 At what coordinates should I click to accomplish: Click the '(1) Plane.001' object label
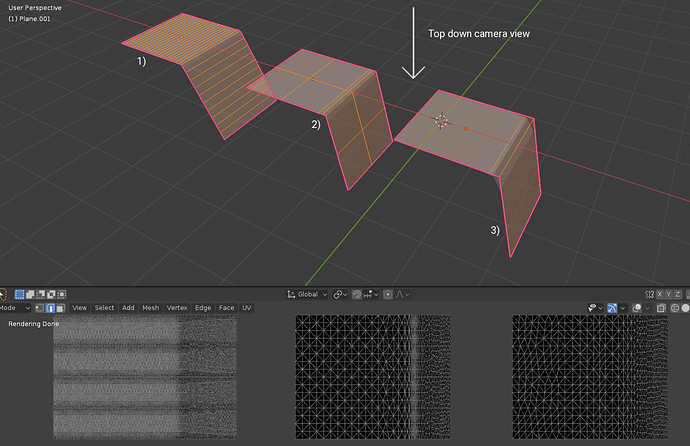click(x=29, y=18)
